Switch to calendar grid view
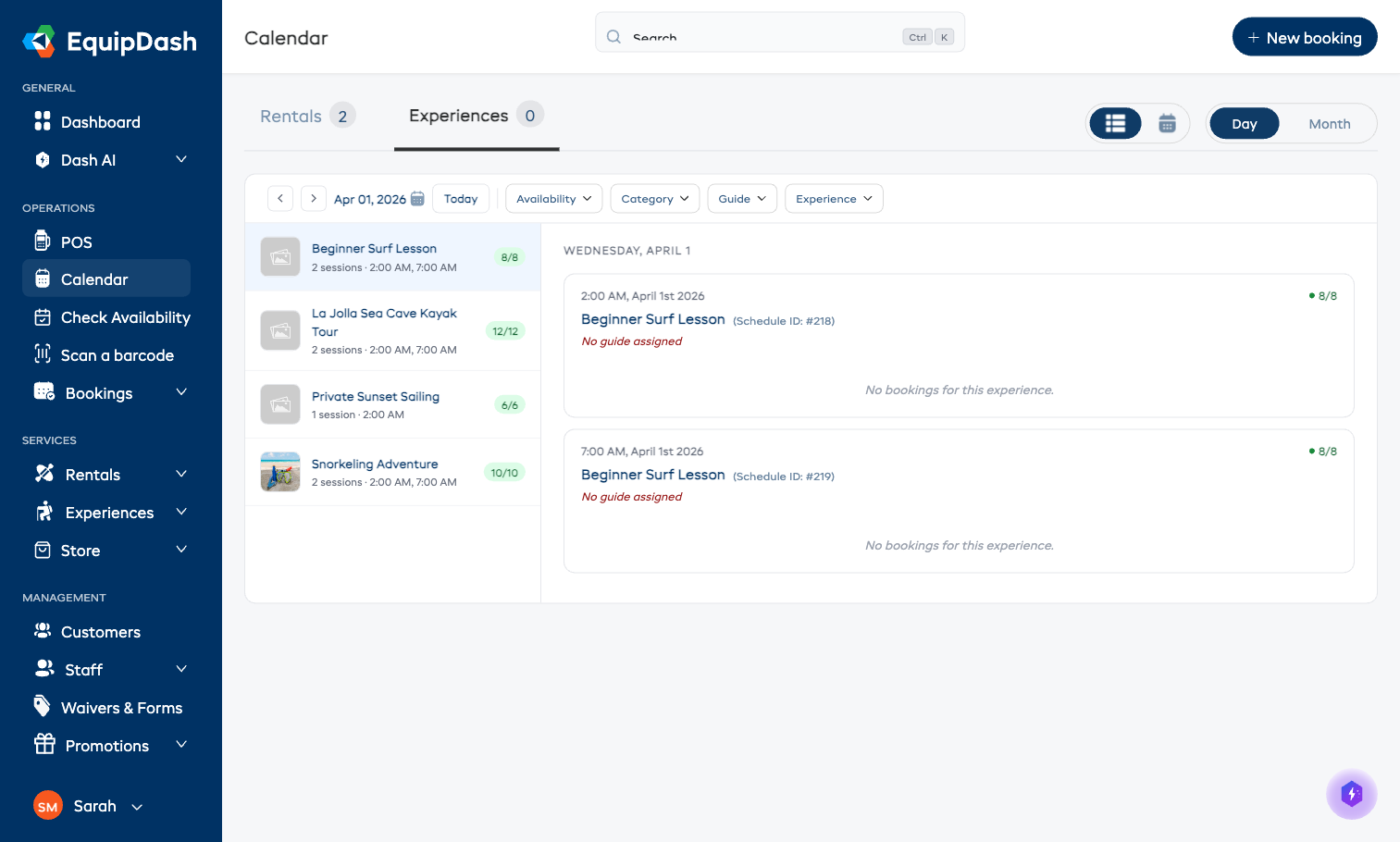1400x842 pixels. (1165, 122)
